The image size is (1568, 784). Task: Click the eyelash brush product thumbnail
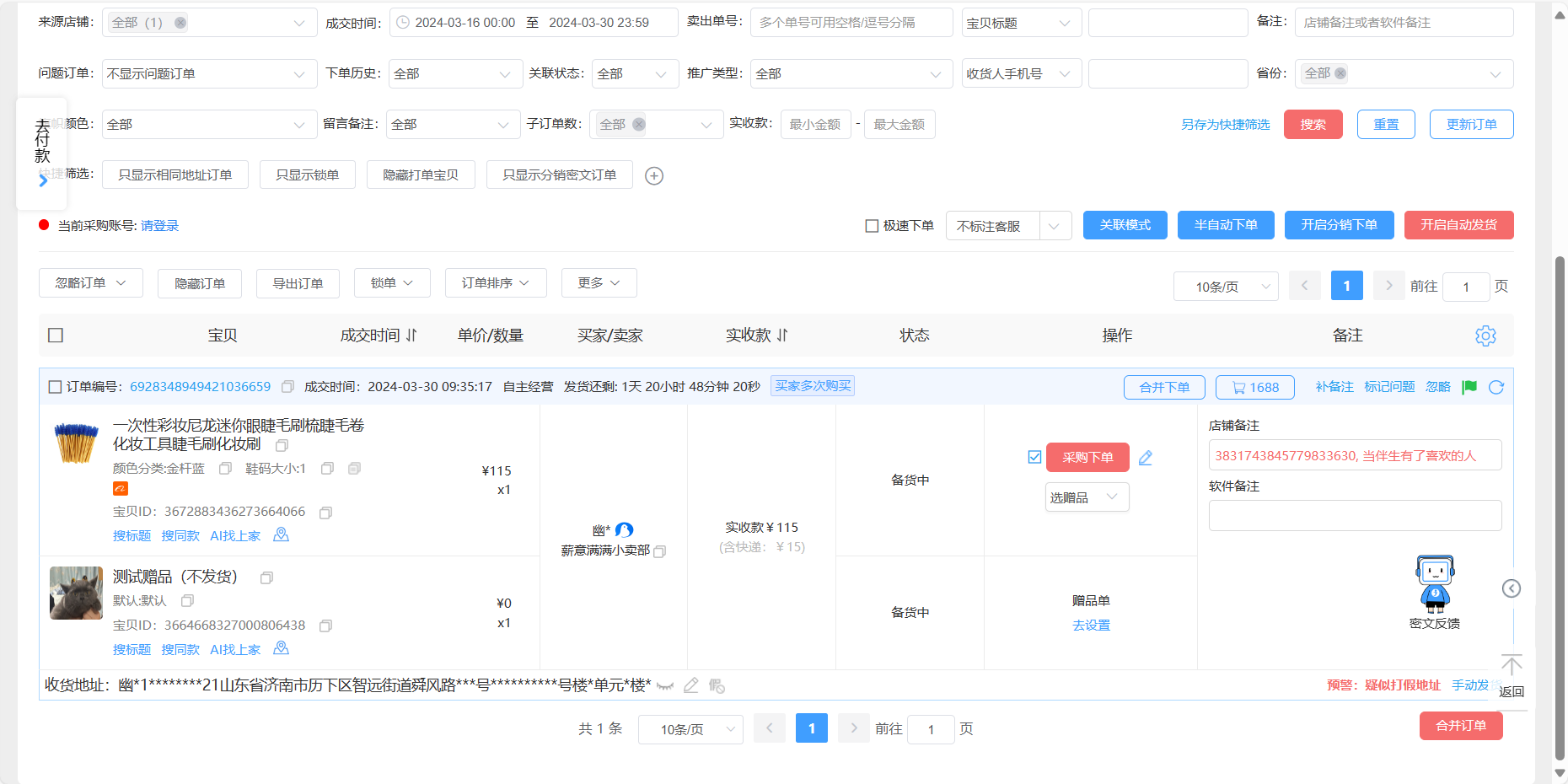click(x=77, y=443)
